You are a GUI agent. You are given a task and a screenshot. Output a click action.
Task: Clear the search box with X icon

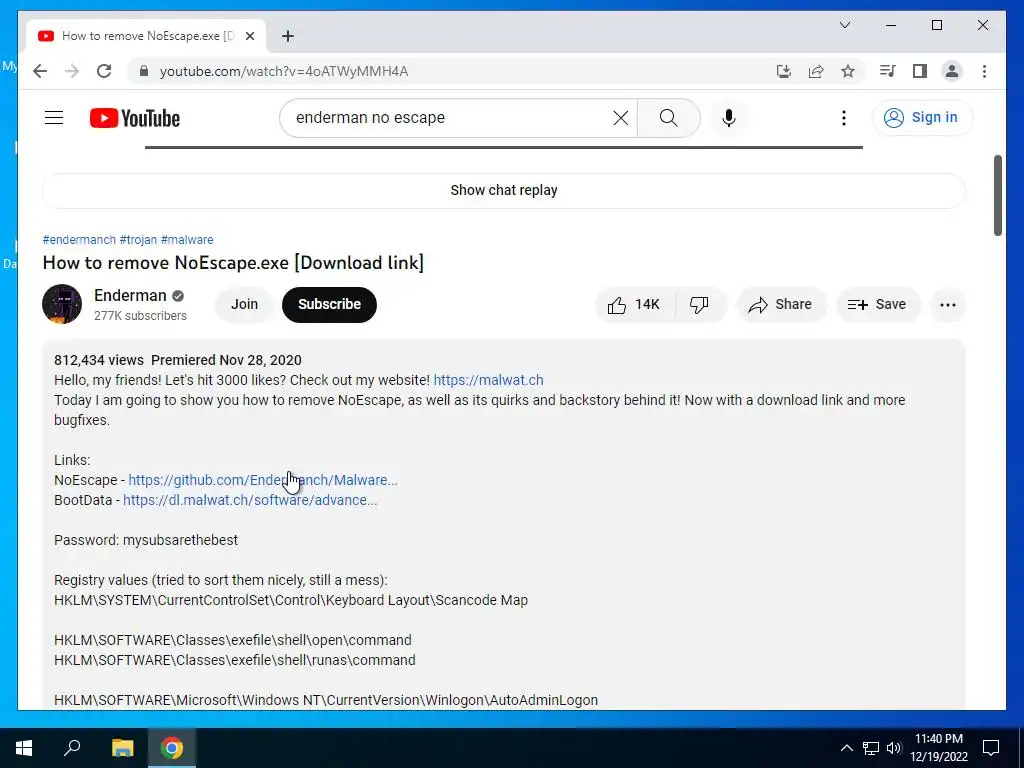coord(620,118)
